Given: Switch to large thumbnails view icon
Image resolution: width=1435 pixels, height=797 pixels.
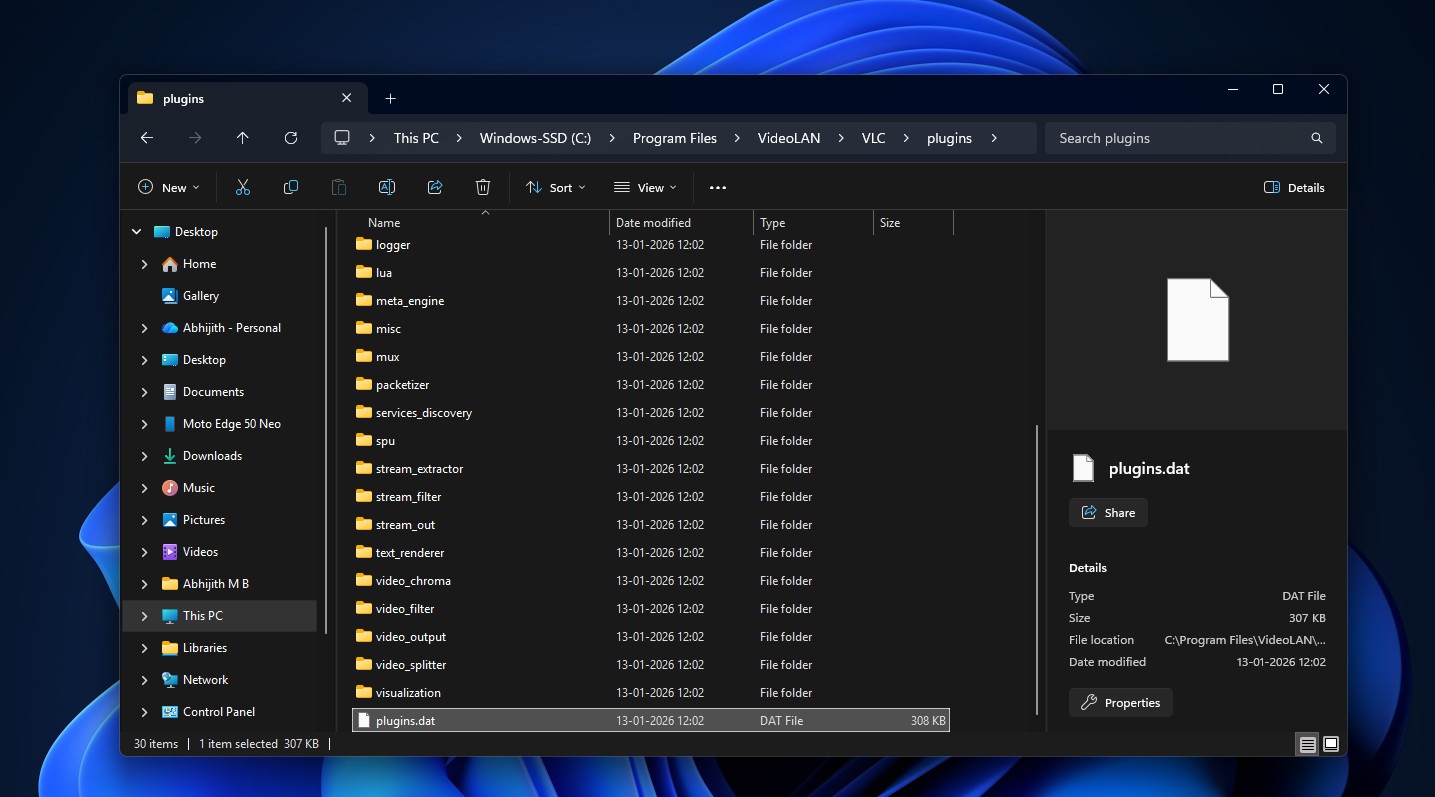Looking at the screenshot, I should [x=1331, y=744].
